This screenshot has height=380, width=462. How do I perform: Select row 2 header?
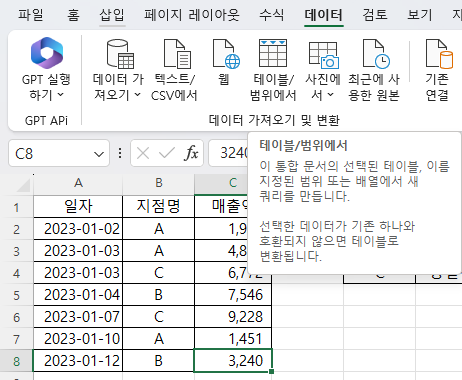16,229
